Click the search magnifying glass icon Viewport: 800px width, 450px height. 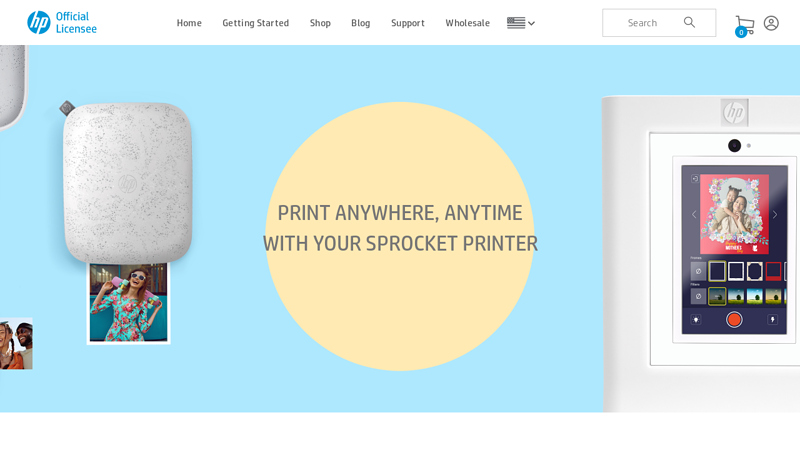689,22
